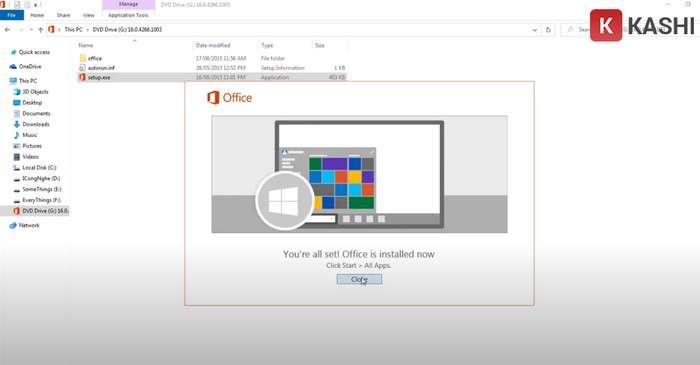Viewport: 700px width, 365px height.
Task: Open Music in the sidebar
Action: point(29,135)
